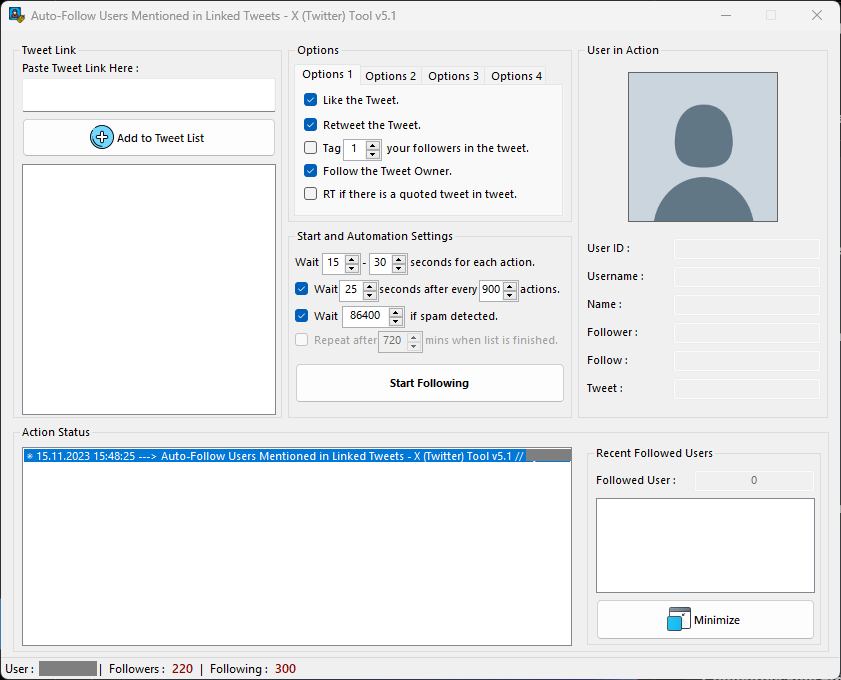This screenshot has width=841, height=680.
Task: Click the Follower field in User in Action
Action: 747,332
